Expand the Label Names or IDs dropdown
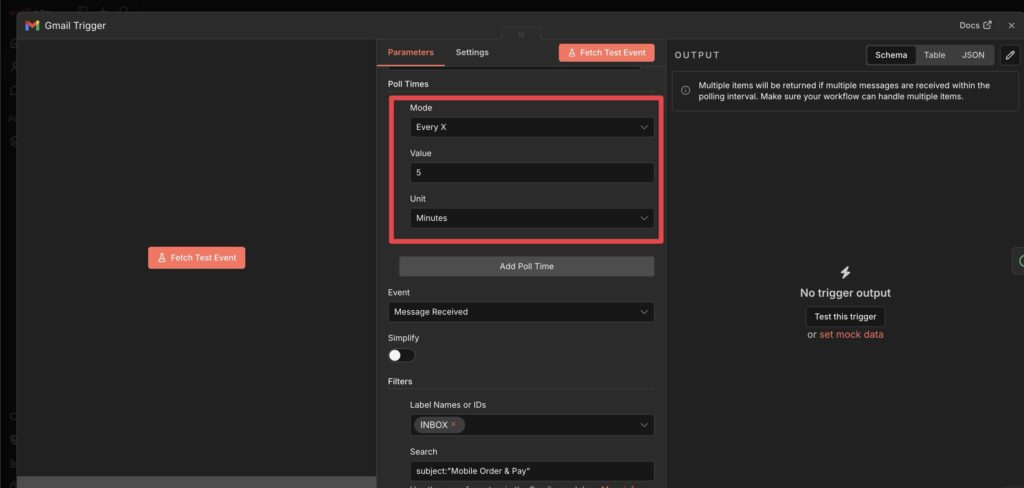The image size is (1024, 488). point(644,425)
